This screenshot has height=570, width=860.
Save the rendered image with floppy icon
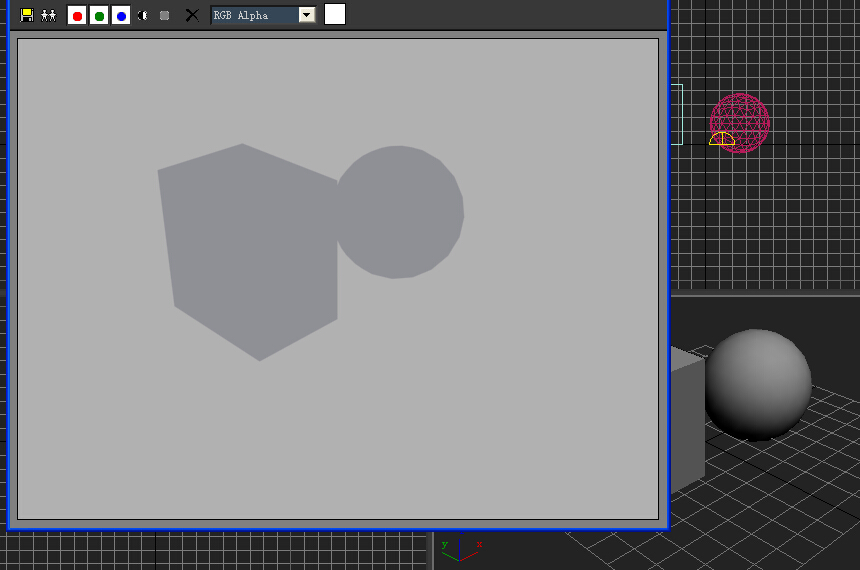tap(27, 15)
